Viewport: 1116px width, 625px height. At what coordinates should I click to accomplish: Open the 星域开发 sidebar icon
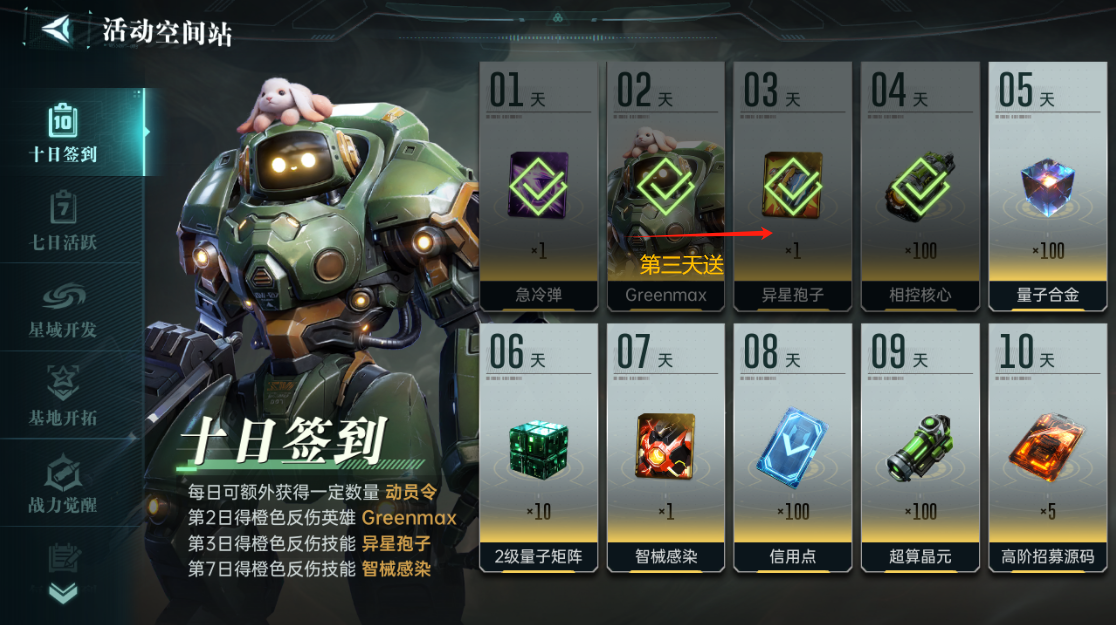(x=63, y=308)
